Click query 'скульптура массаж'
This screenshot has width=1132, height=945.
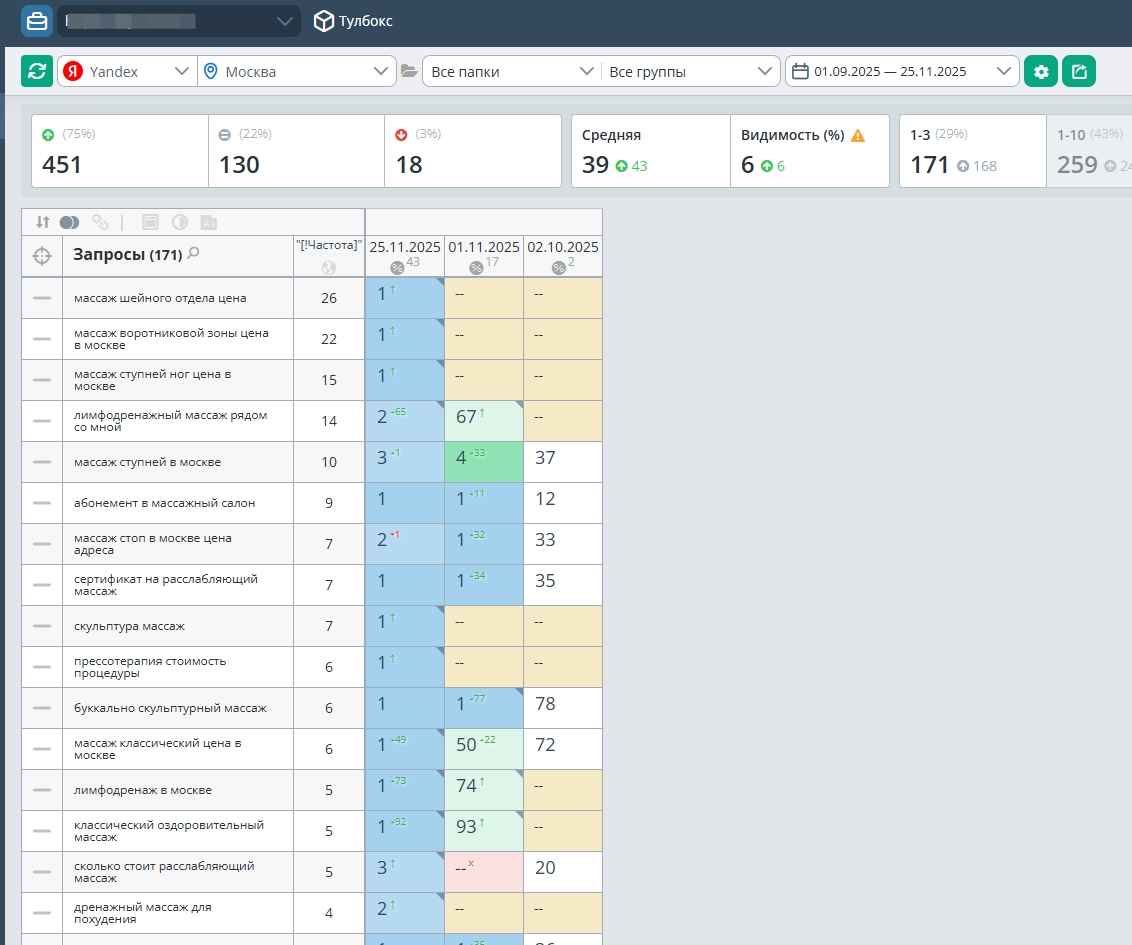[129, 626]
